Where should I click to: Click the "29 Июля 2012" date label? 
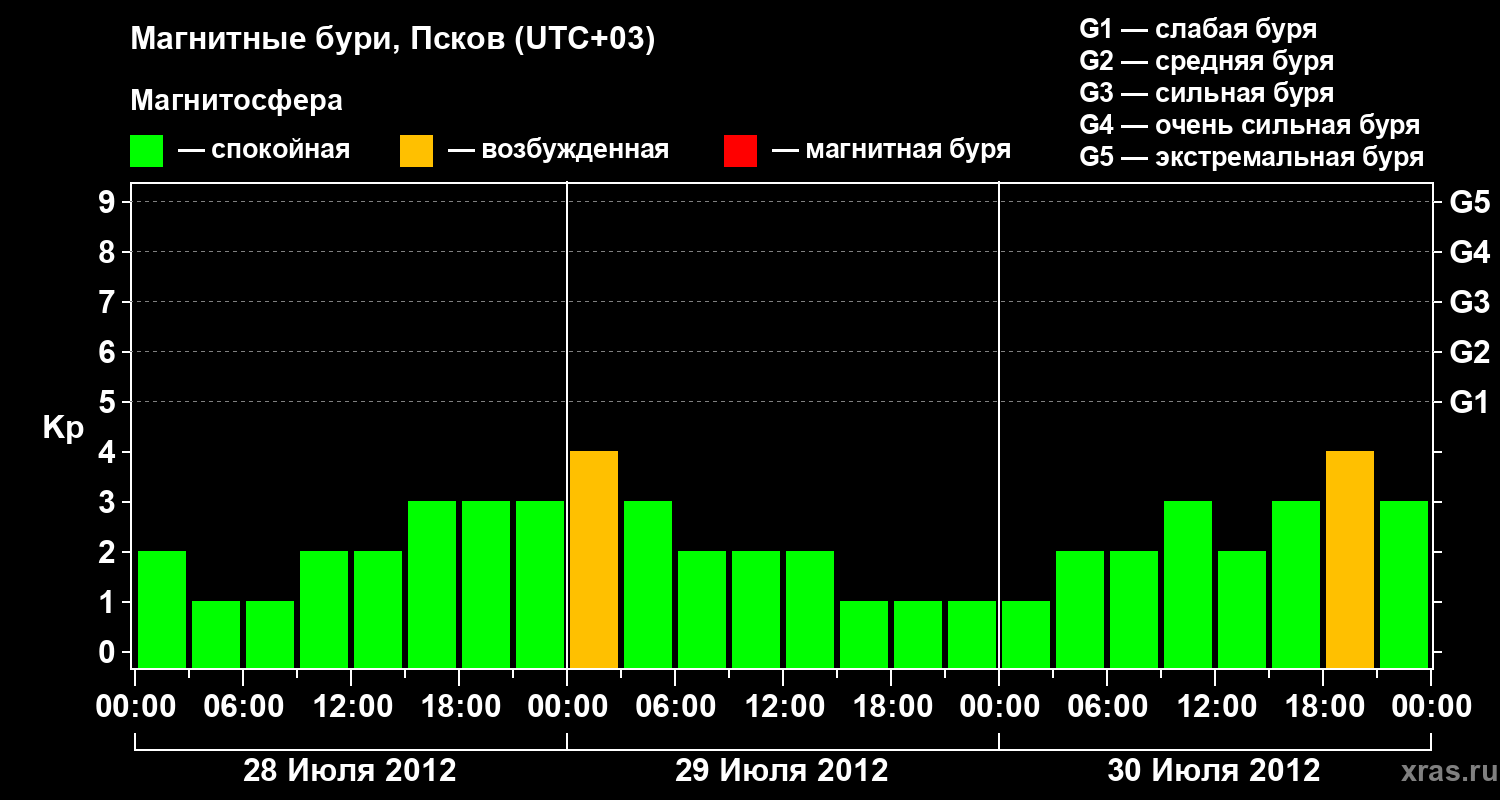(x=782, y=771)
